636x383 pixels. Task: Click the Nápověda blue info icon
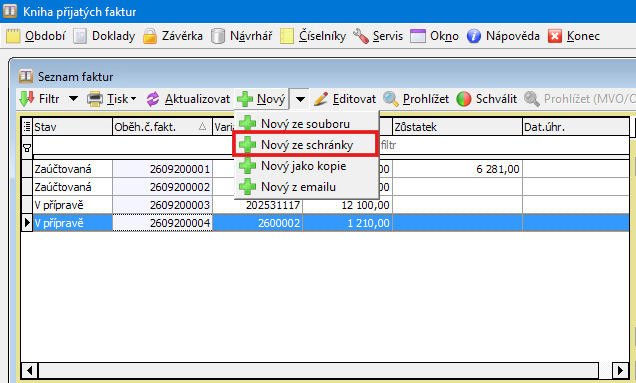click(x=474, y=36)
